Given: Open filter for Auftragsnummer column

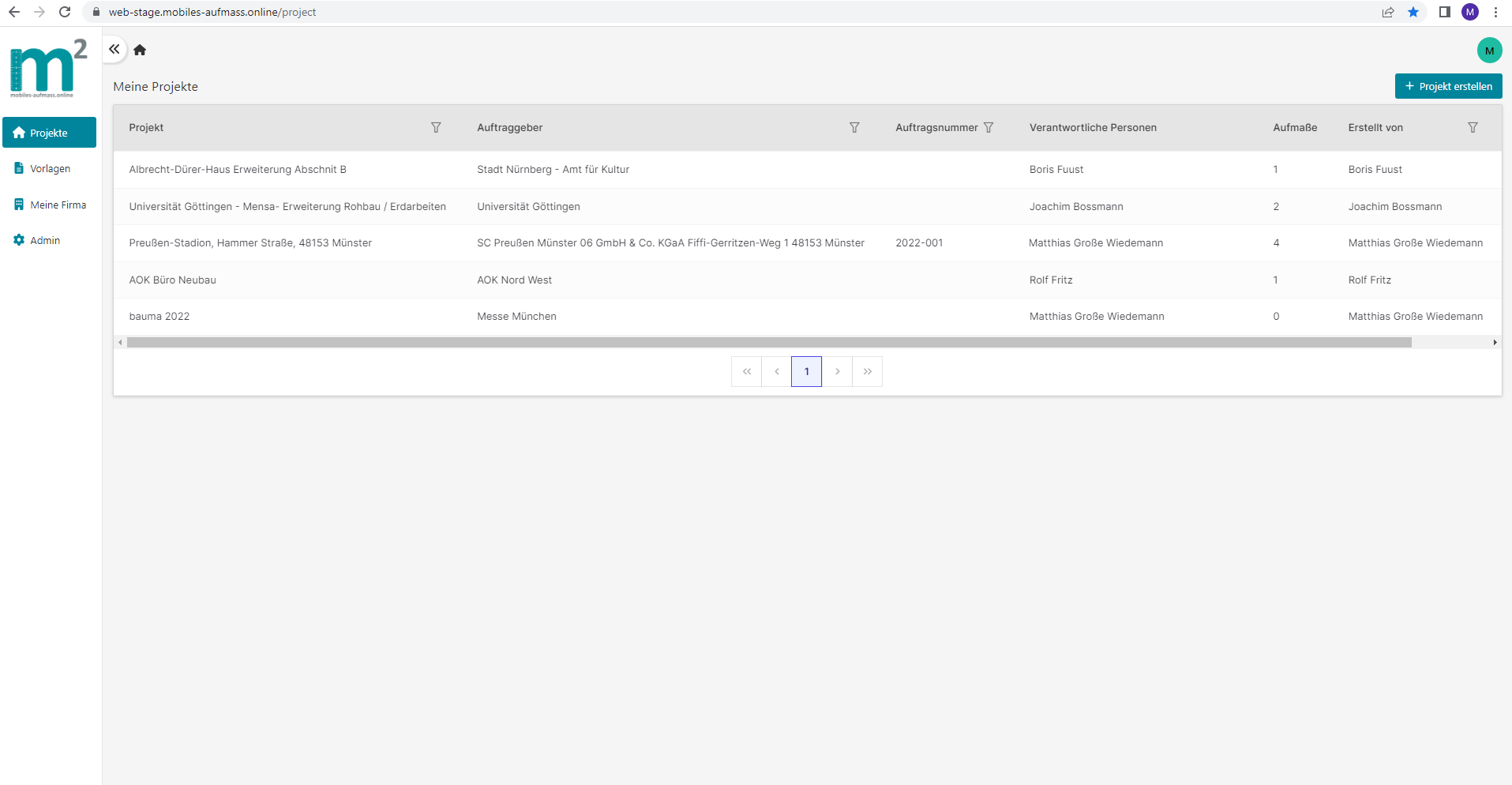Looking at the screenshot, I should coord(989,128).
